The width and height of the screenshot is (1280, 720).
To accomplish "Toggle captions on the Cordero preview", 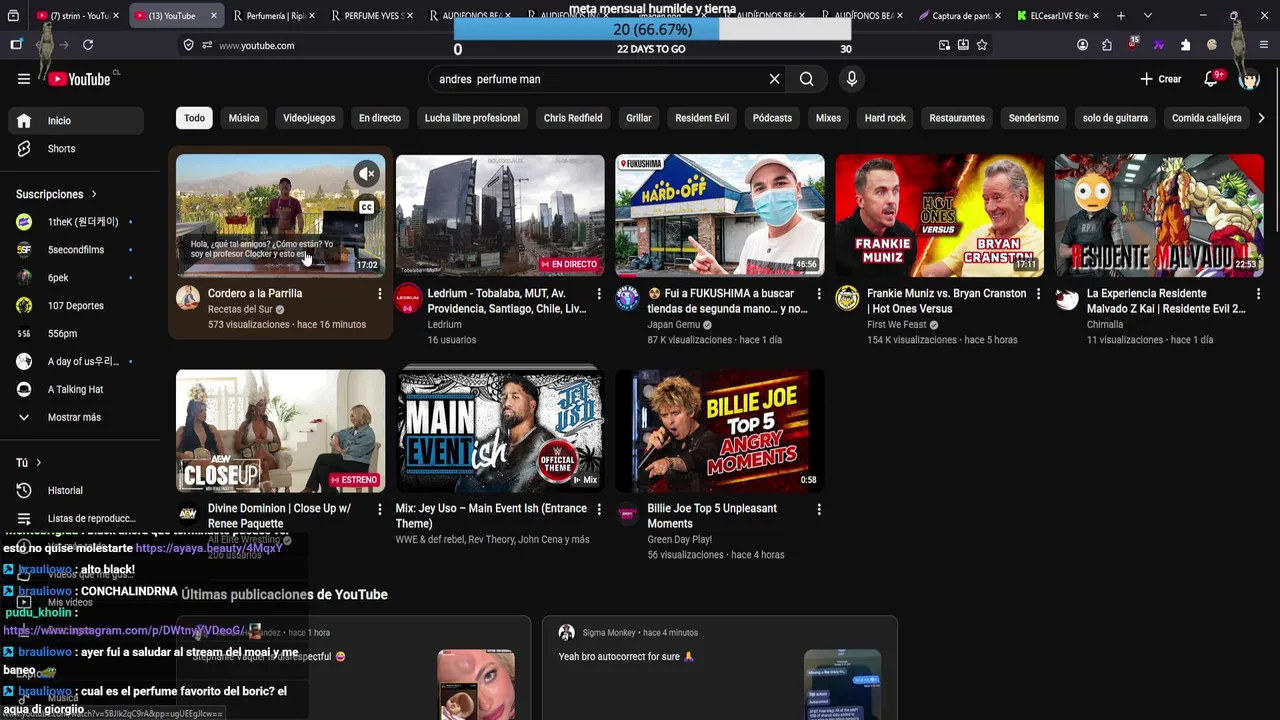I will [x=367, y=207].
